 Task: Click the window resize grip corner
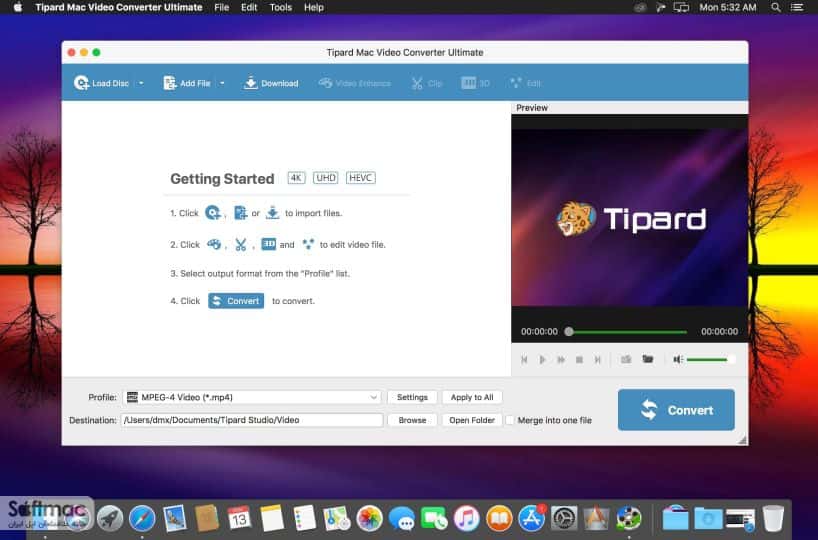tap(742, 440)
